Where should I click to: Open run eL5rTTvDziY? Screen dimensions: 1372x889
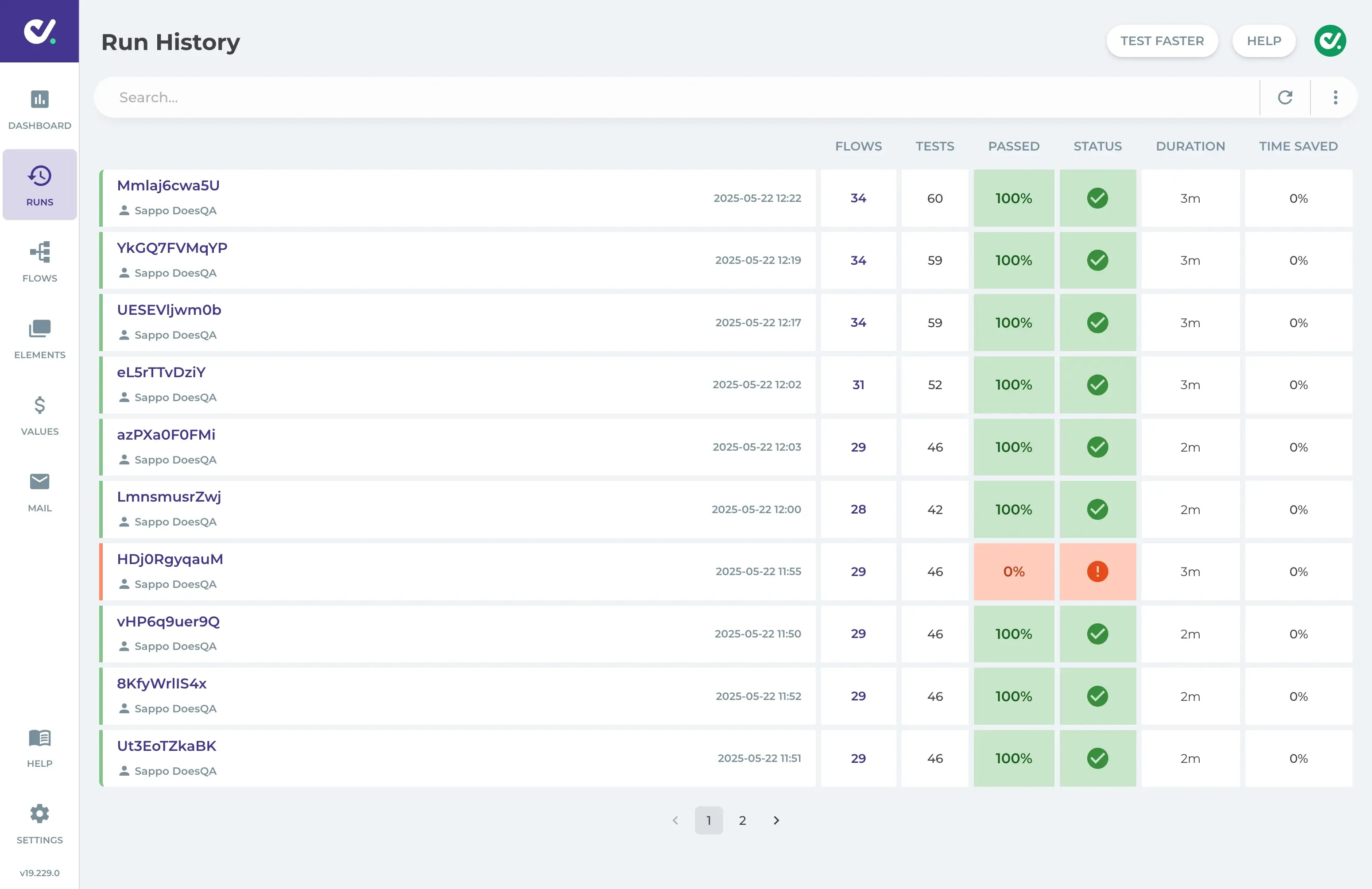(161, 372)
